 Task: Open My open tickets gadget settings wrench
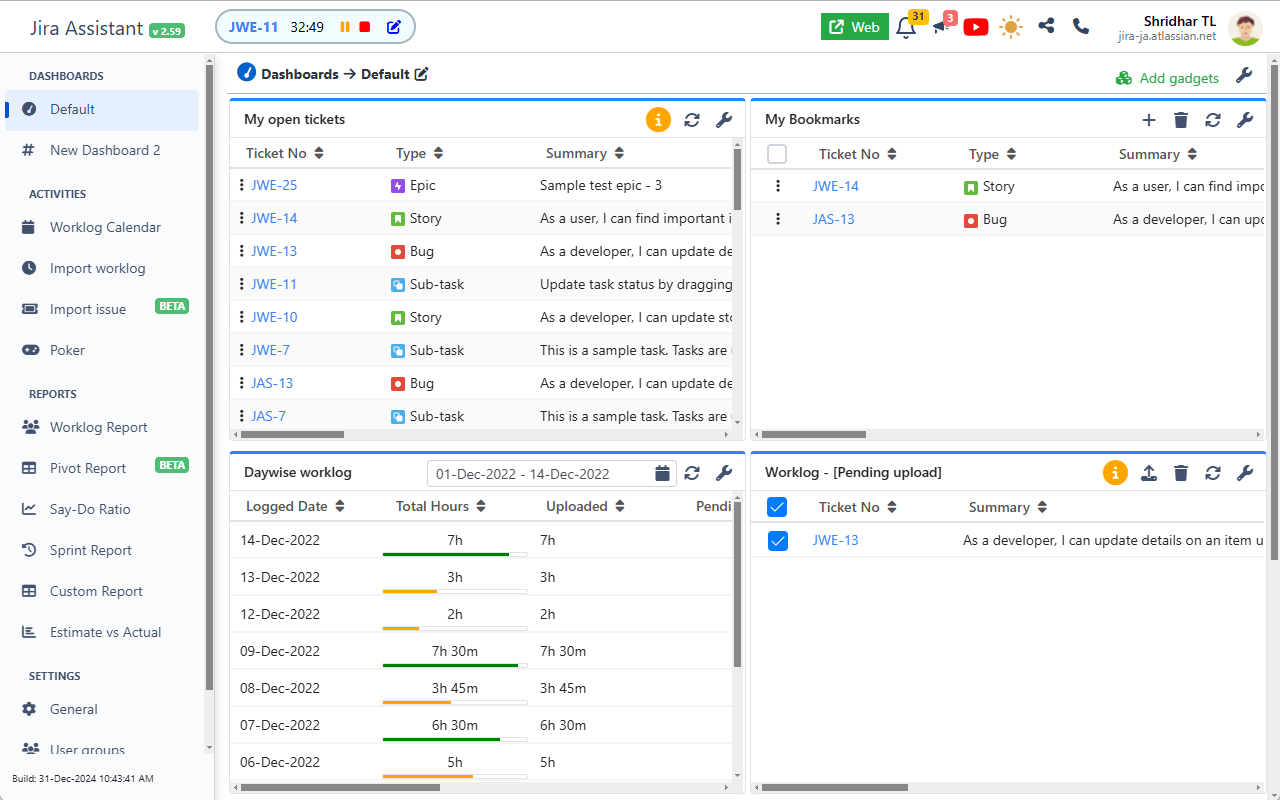pyautogui.click(x=724, y=120)
